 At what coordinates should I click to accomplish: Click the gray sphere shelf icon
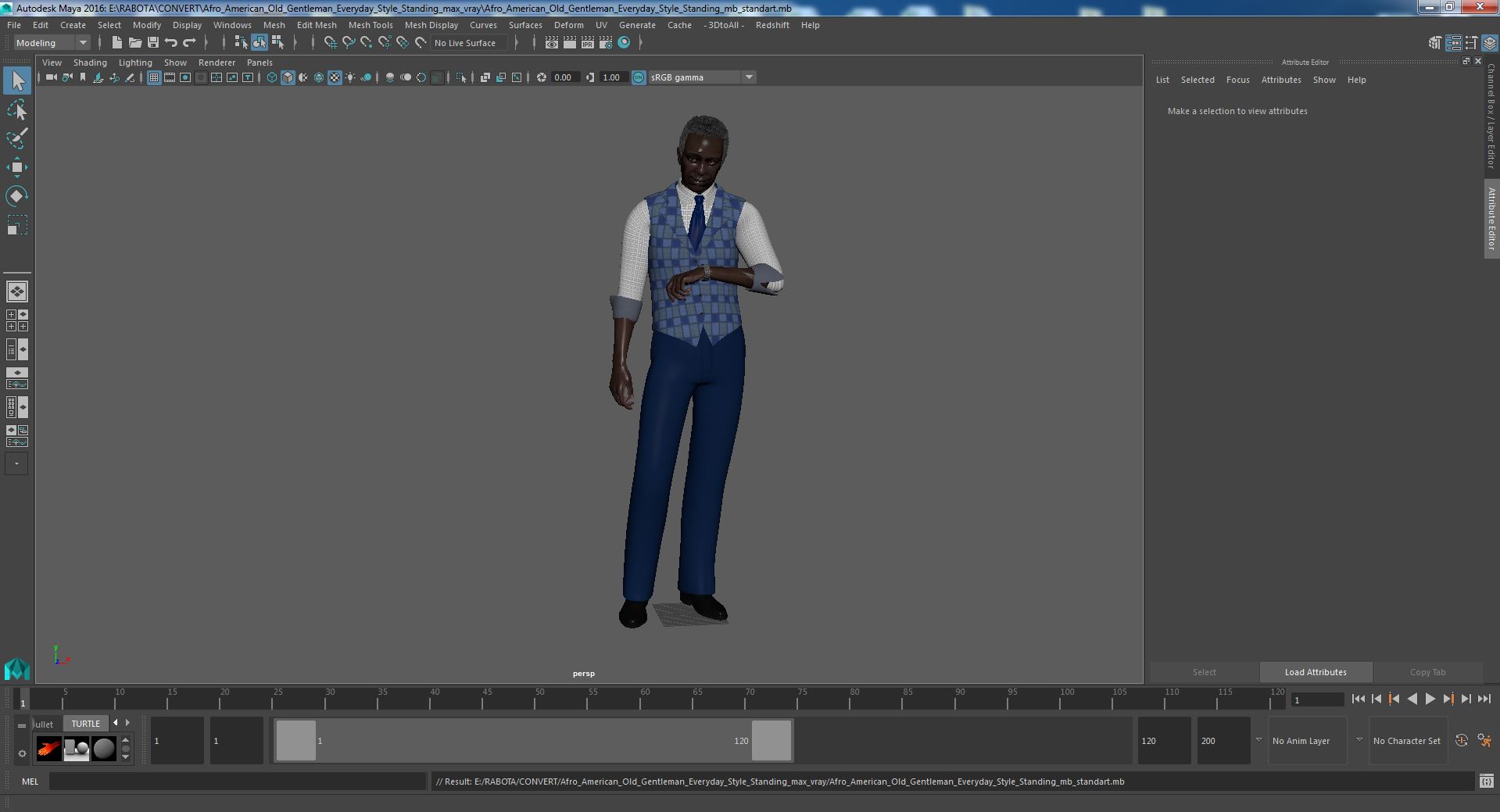pos(104,749)
